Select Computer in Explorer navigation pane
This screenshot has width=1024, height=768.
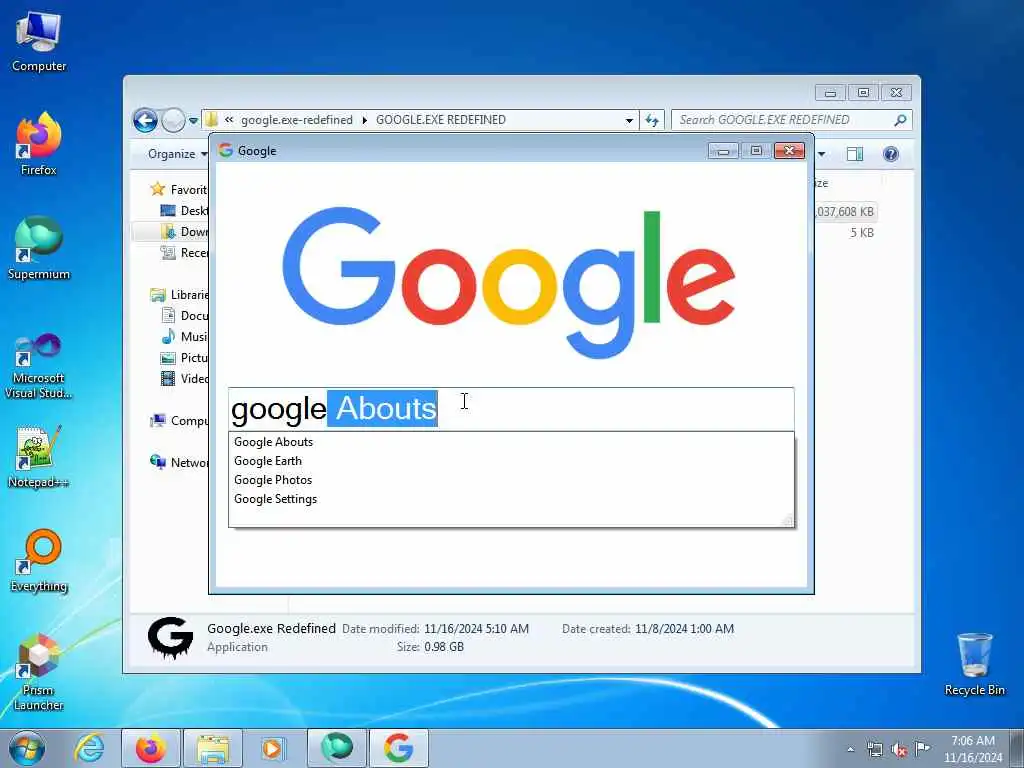[179, 421]
